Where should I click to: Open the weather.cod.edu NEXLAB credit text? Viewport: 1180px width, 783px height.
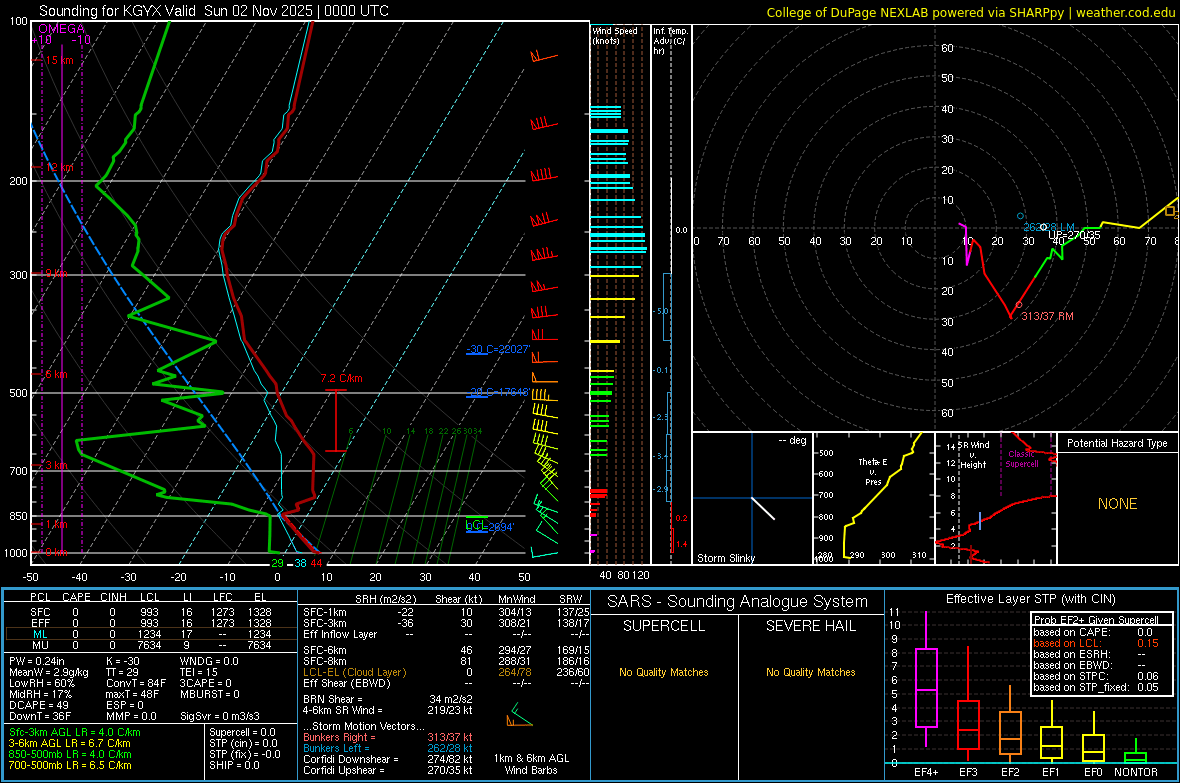(x=970, y=12)
